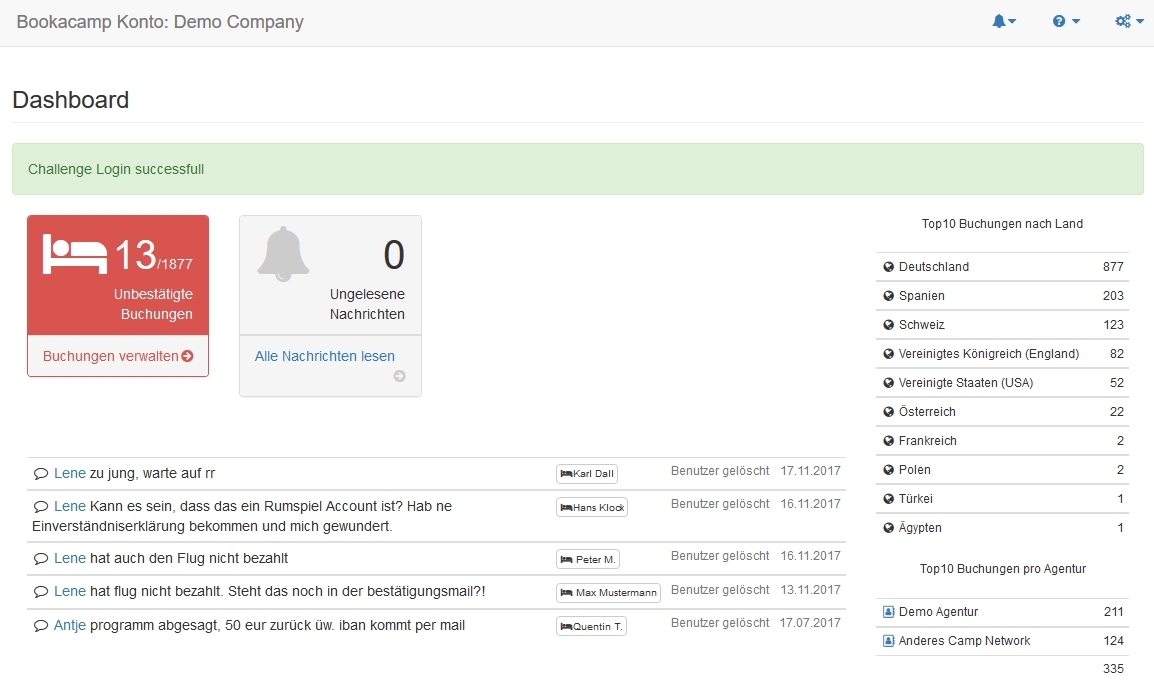Open Buchungen verwalten link

[x=111, y=356]
